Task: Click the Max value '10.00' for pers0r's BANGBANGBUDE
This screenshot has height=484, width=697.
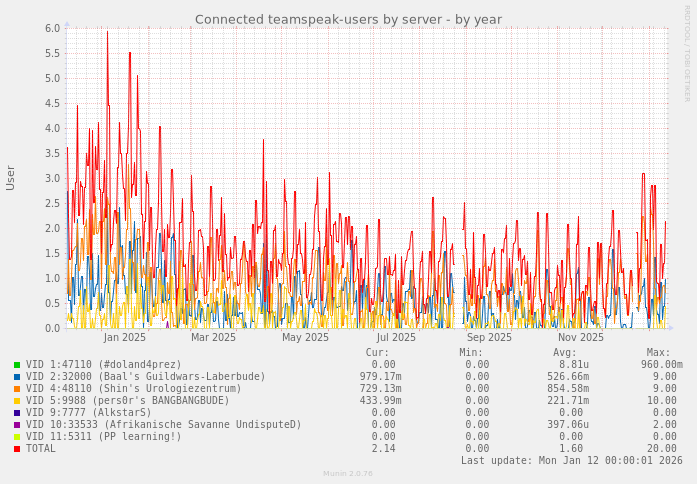Action: coord(662,401)
